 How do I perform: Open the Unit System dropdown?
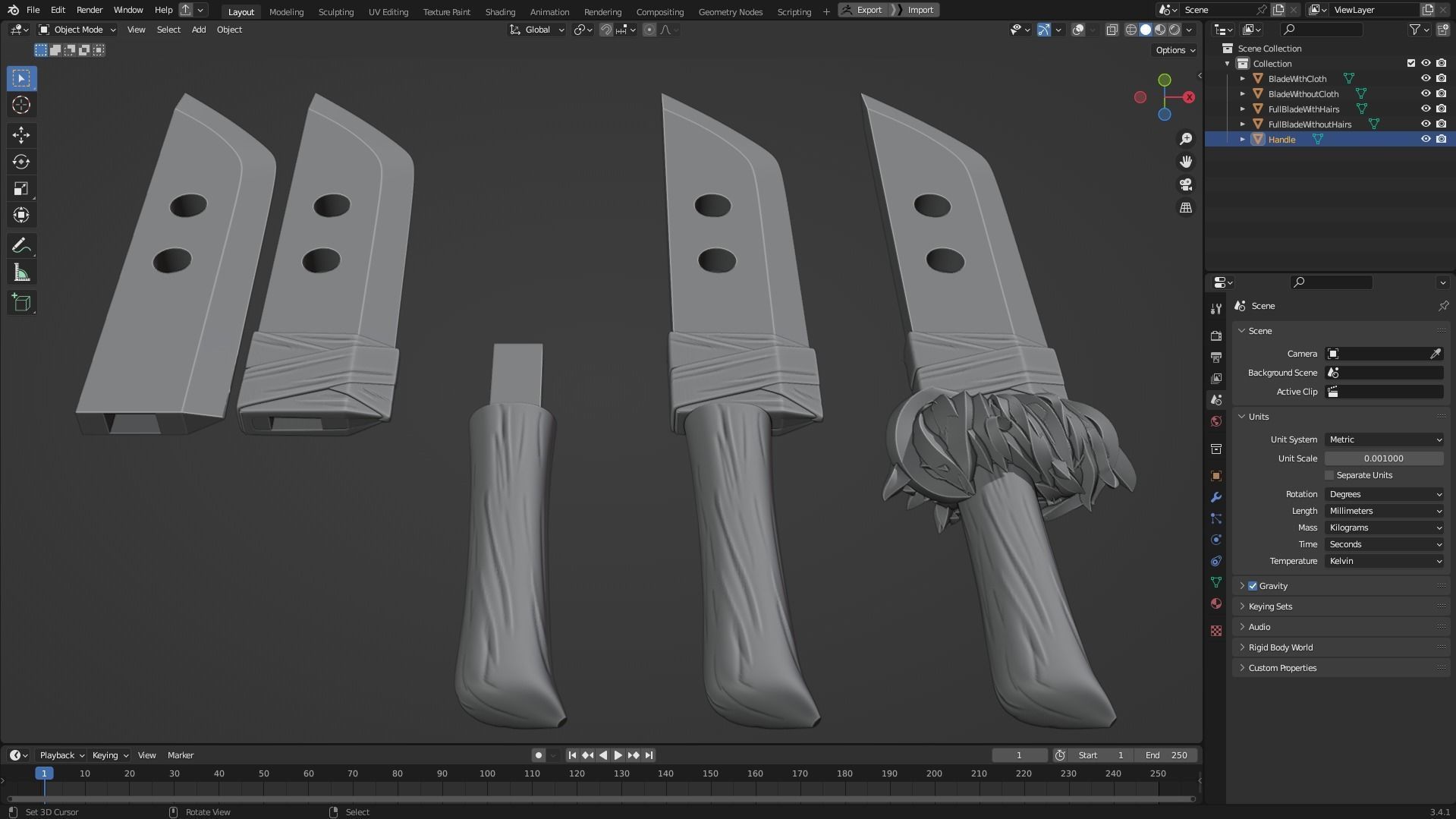point(1384,439)
